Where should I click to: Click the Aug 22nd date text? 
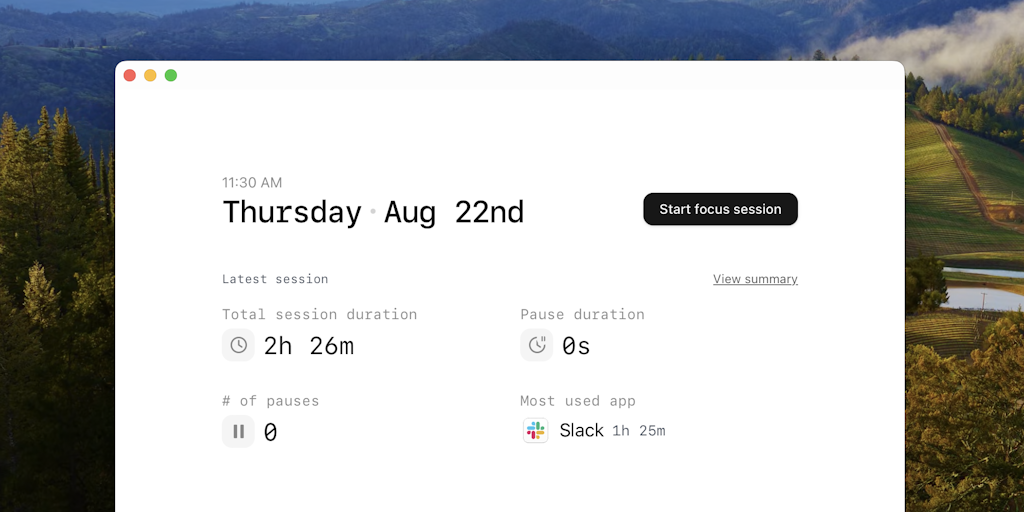pos(454,212)
